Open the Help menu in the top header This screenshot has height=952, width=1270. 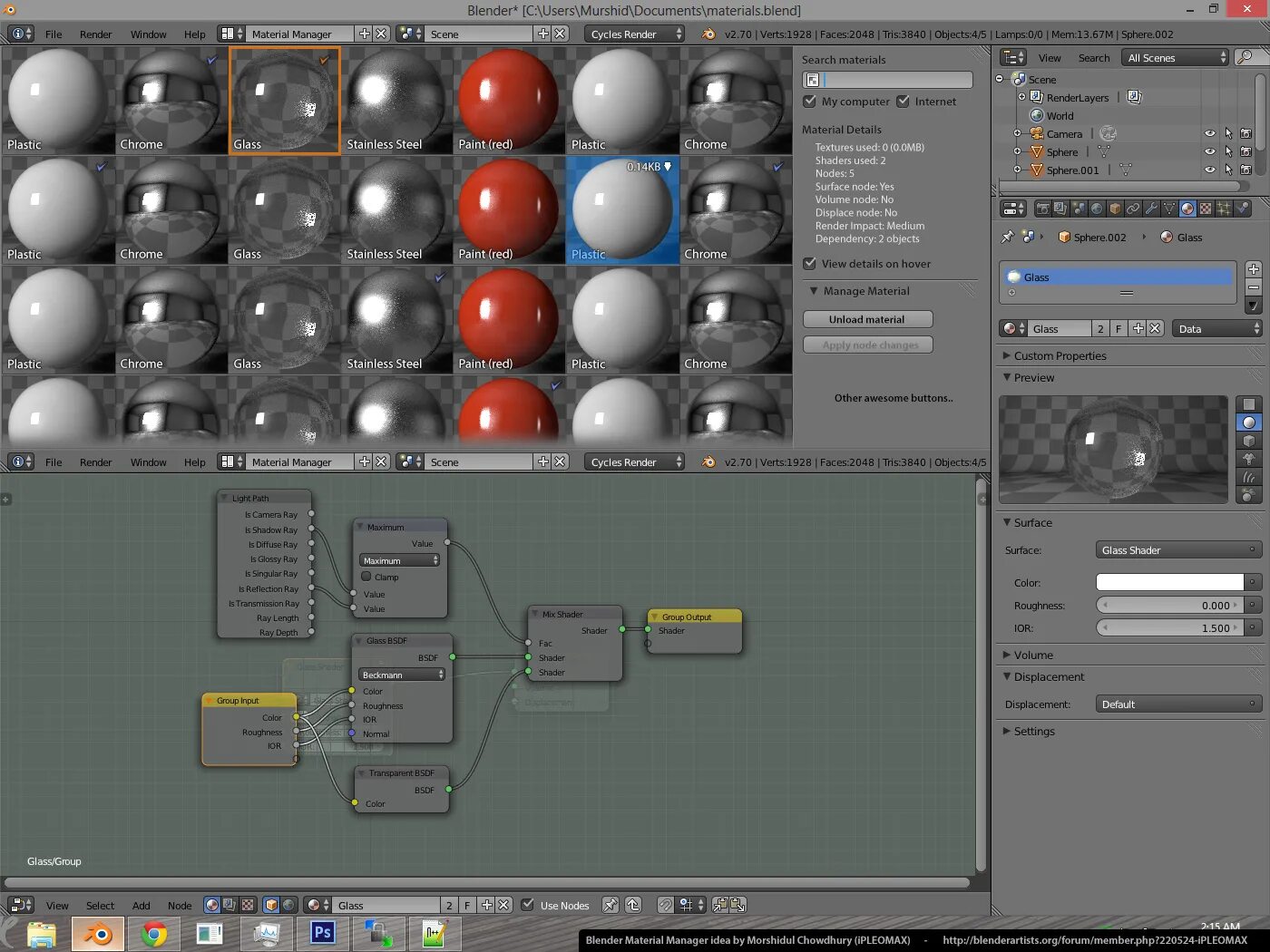(x=194, y=34)
